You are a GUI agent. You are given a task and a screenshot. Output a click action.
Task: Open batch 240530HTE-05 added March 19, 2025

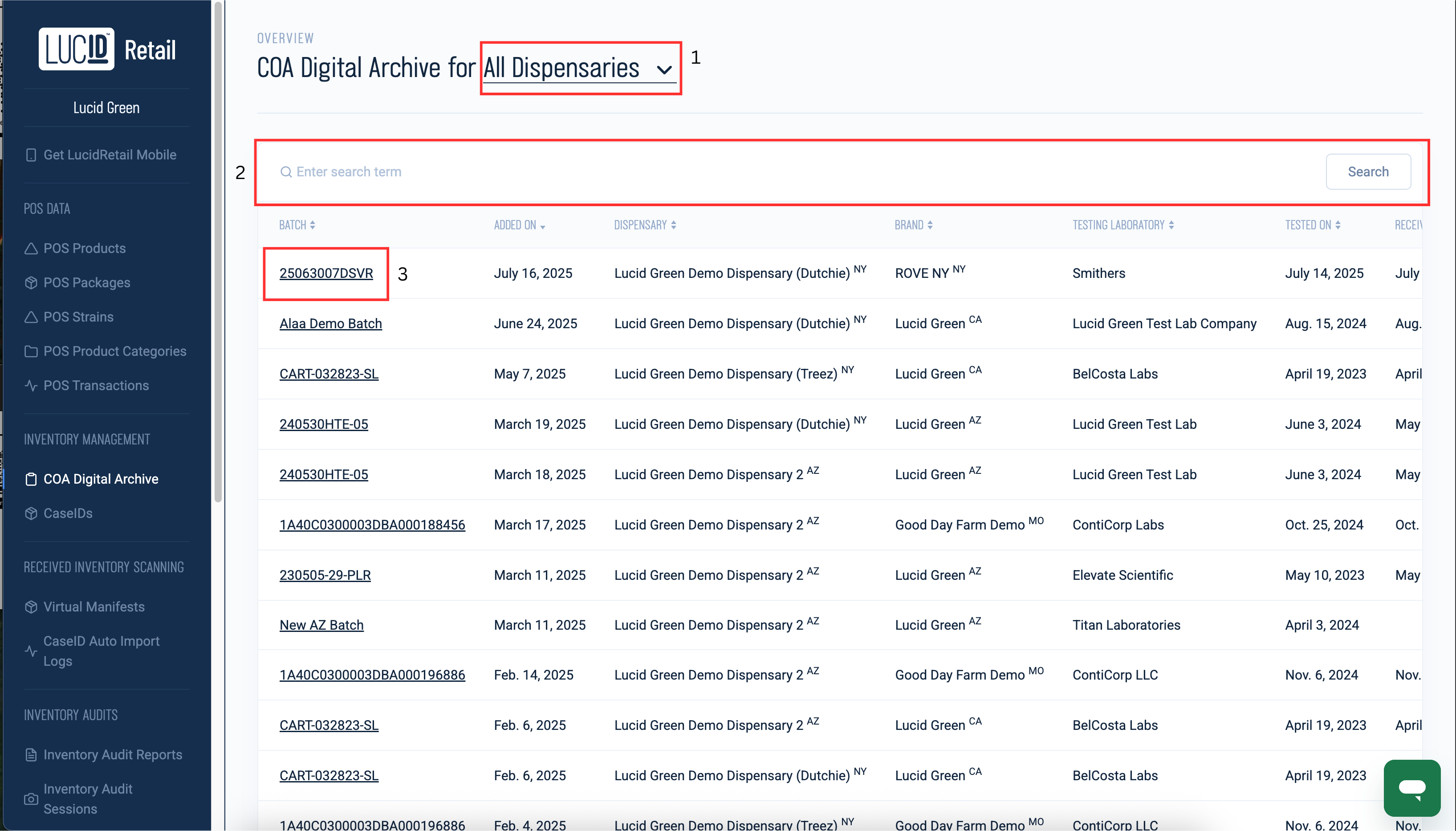point(324,424)
